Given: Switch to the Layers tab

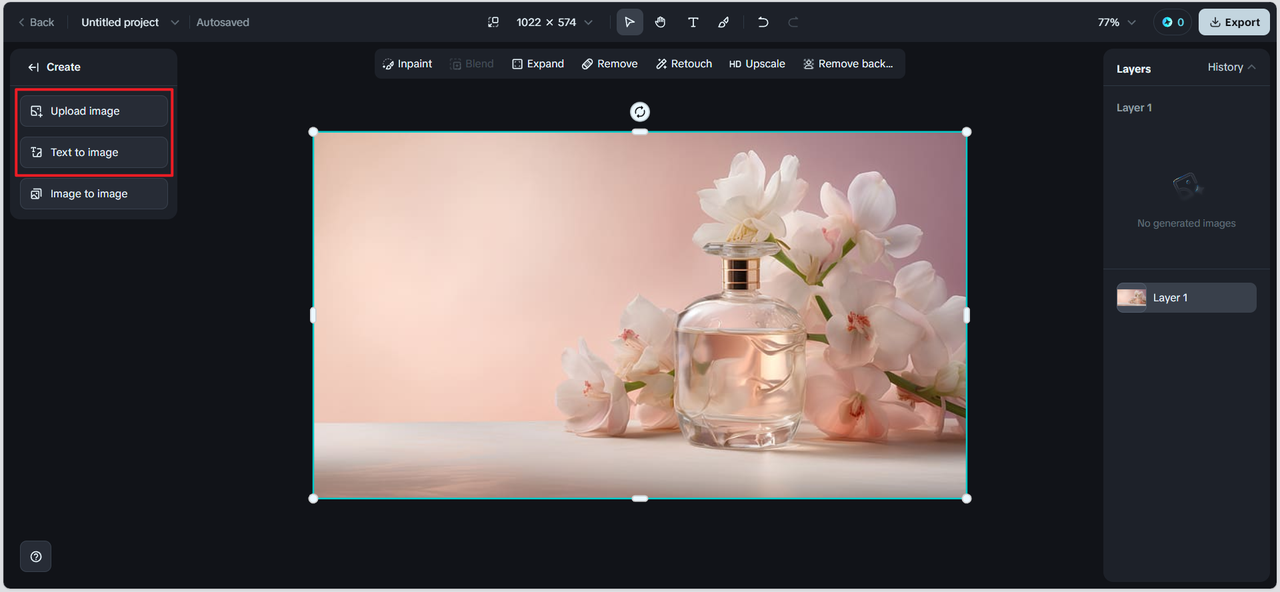Looking at the screenshot, I should coord(1134,69).
